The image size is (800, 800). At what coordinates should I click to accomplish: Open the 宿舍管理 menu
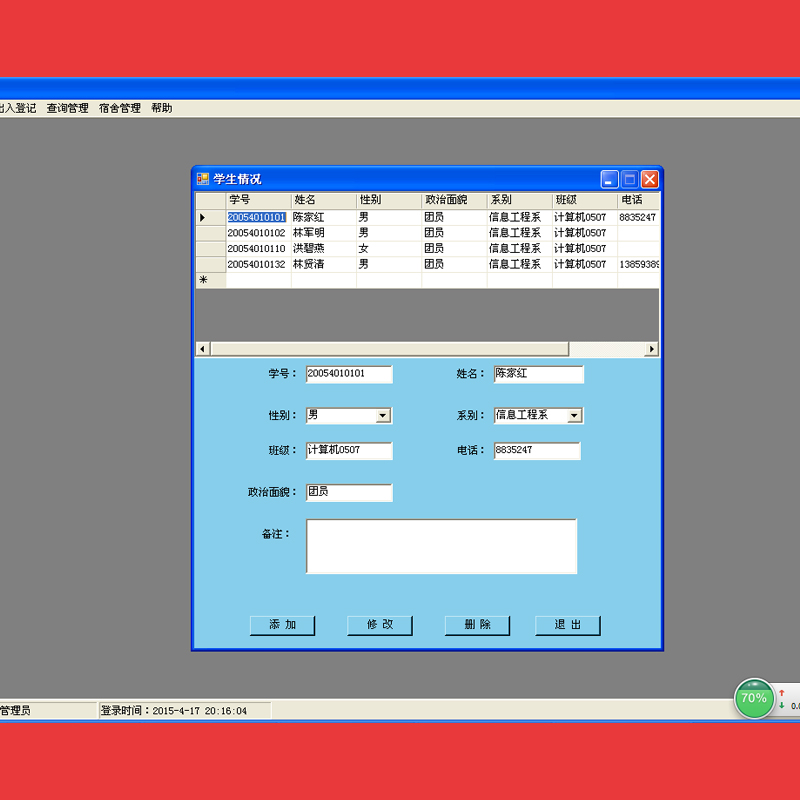[x=119, y=108]
